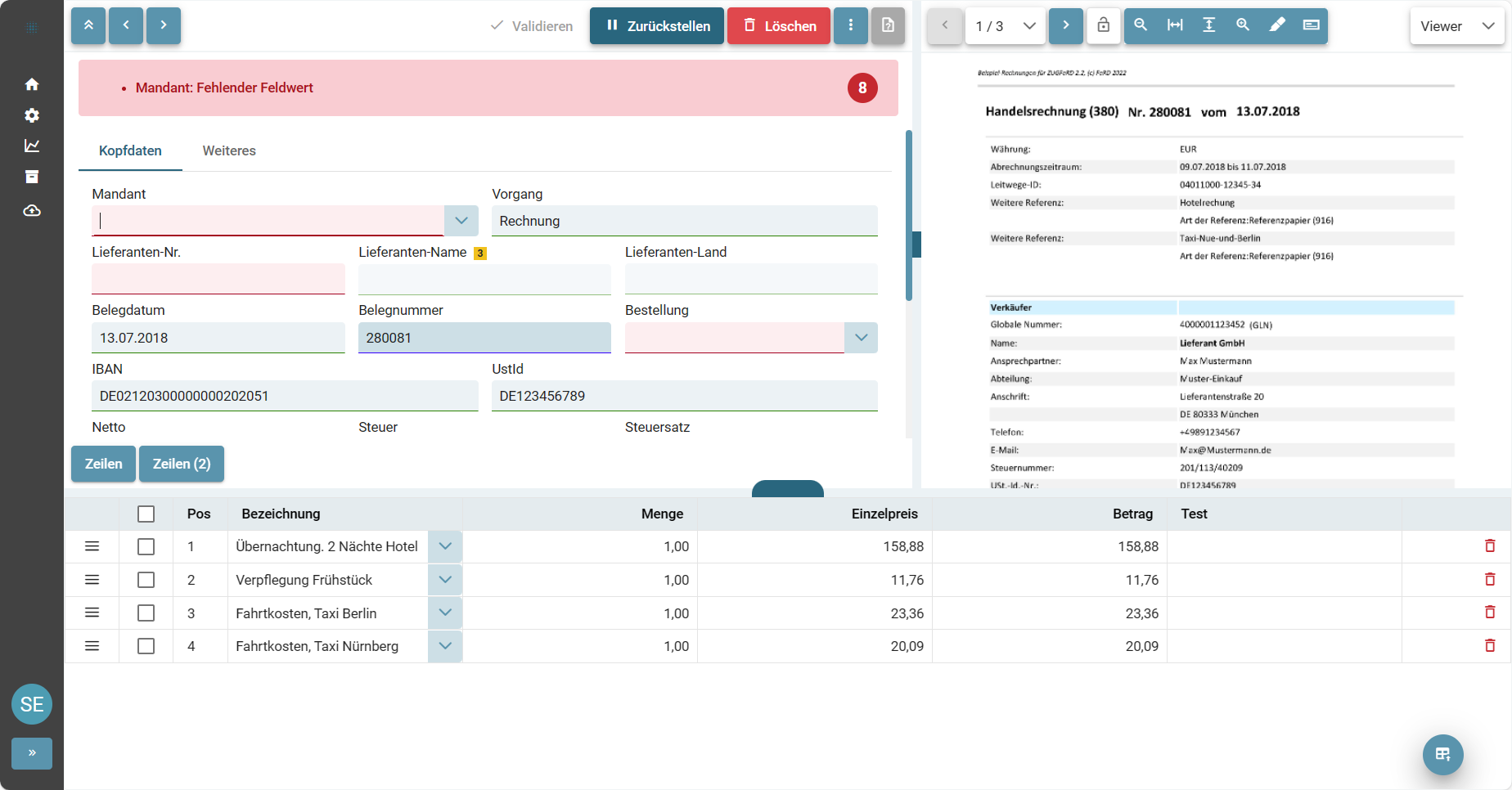This screenshot has height=790, width=1512.
Task: Check the checkbox for position 4 row
Action: 146,646
